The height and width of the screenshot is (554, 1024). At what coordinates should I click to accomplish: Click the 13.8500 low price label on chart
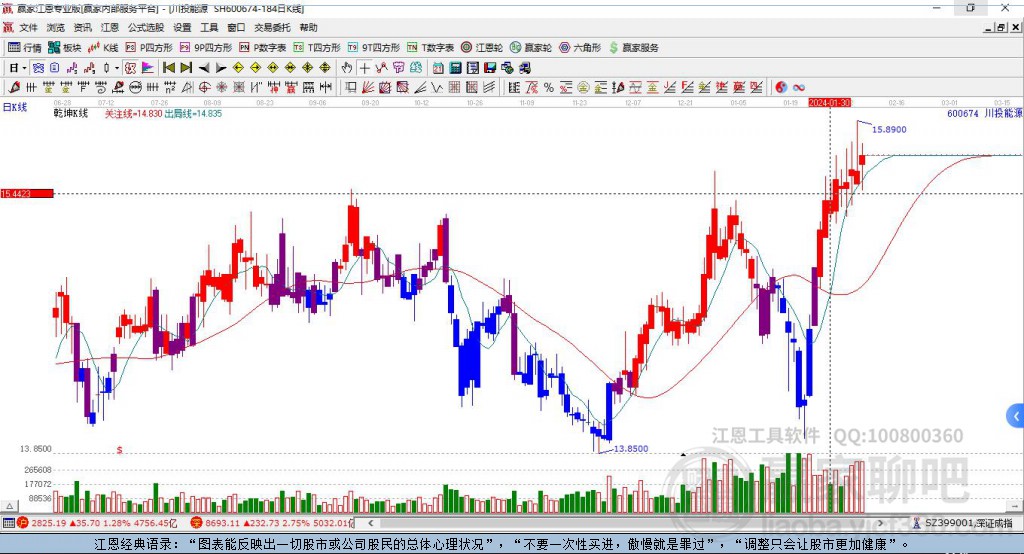pyautogui.click(x=631, y=448)
